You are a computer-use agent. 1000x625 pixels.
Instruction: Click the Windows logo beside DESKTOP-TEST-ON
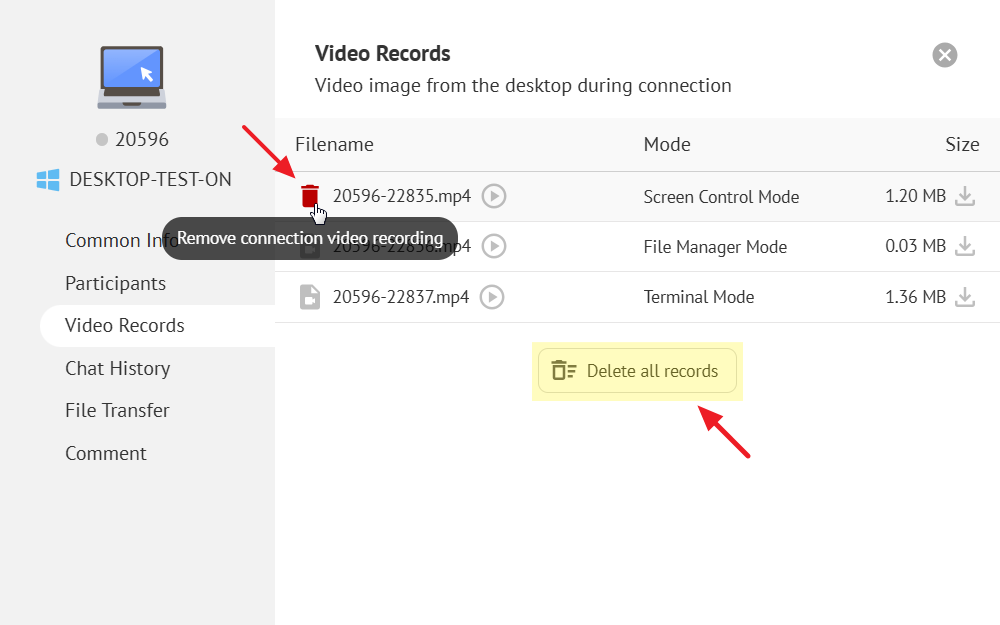click(47, 180)
